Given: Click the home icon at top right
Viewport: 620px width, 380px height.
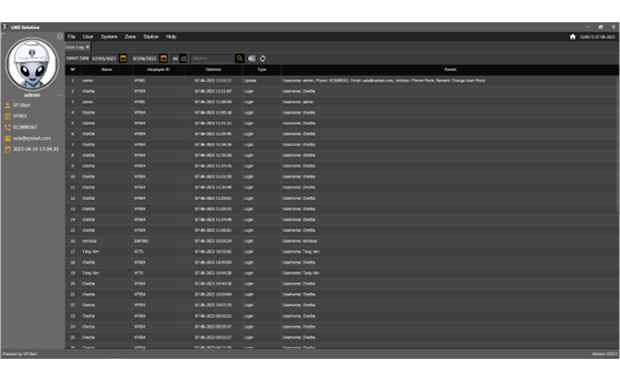Looking at the screenshot, I should pos(572,37).
